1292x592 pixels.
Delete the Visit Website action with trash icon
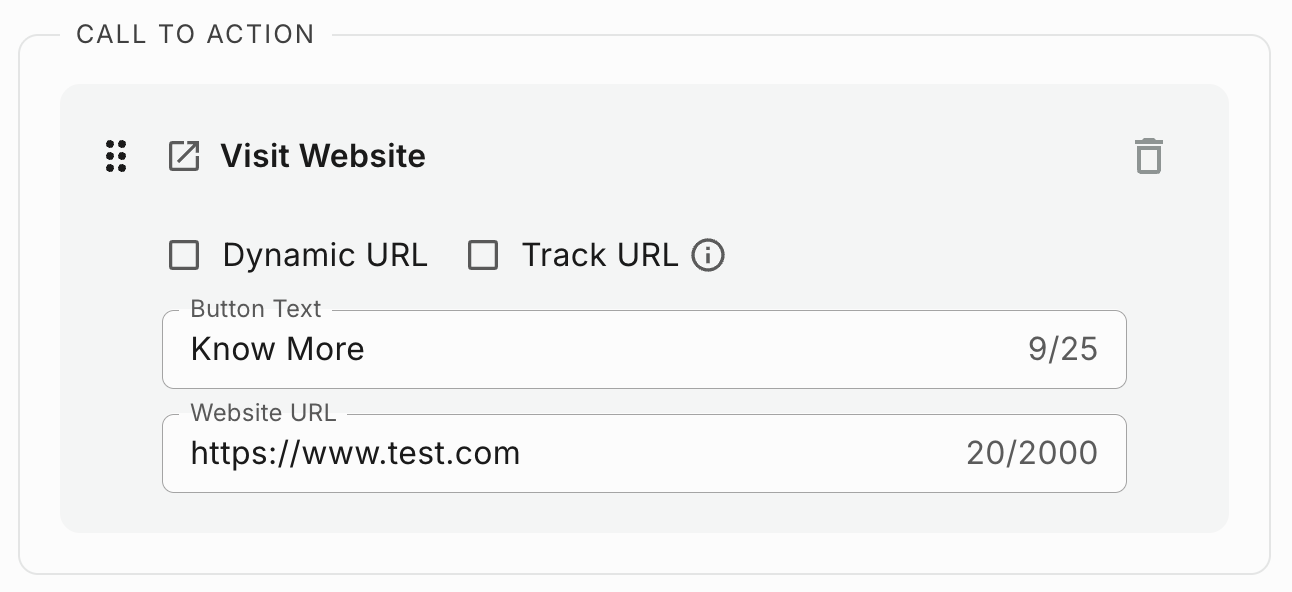1148,157
